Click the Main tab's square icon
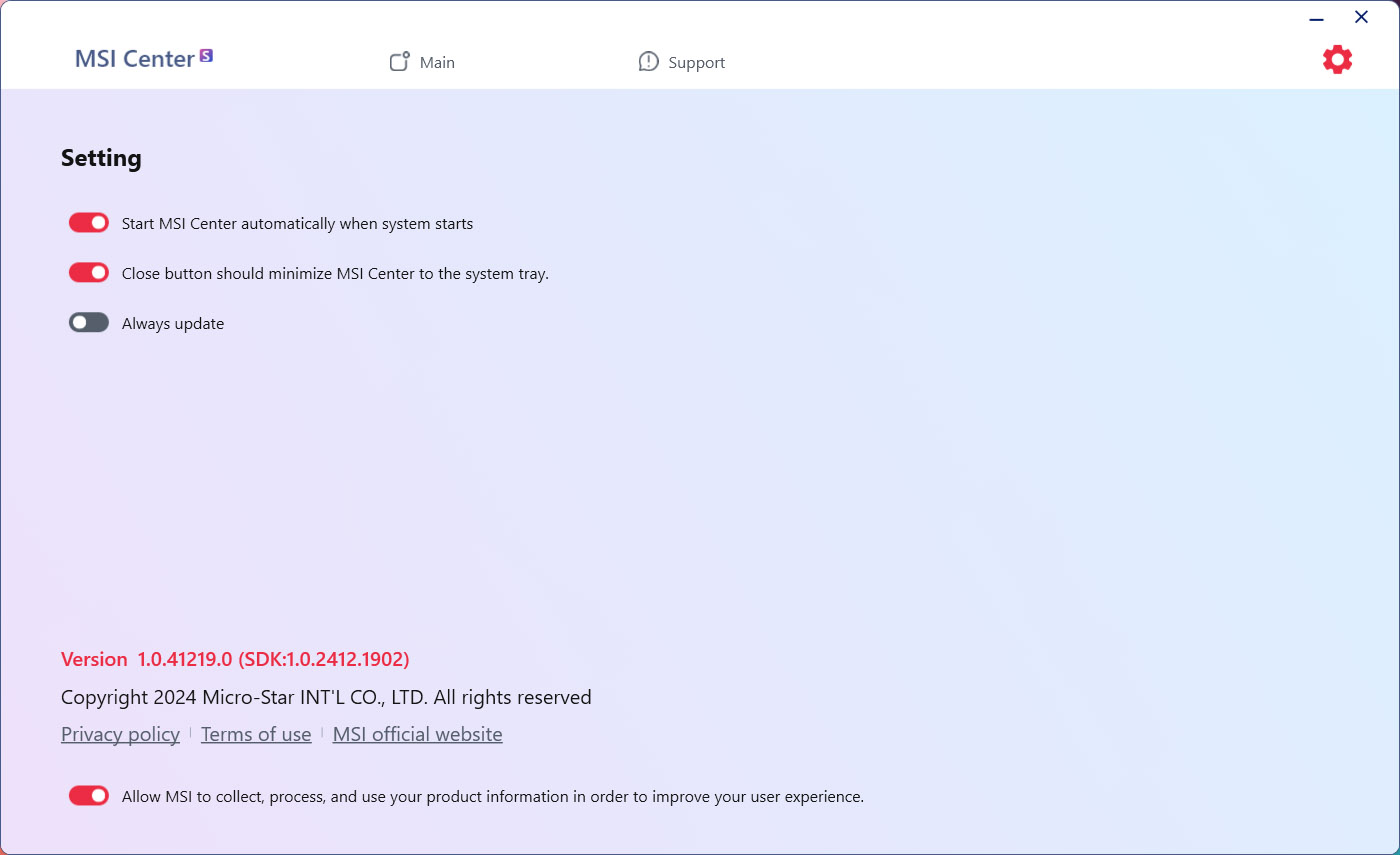This screenshot has height=855, width=1400. pyautogui.click(x=400, y=62)
